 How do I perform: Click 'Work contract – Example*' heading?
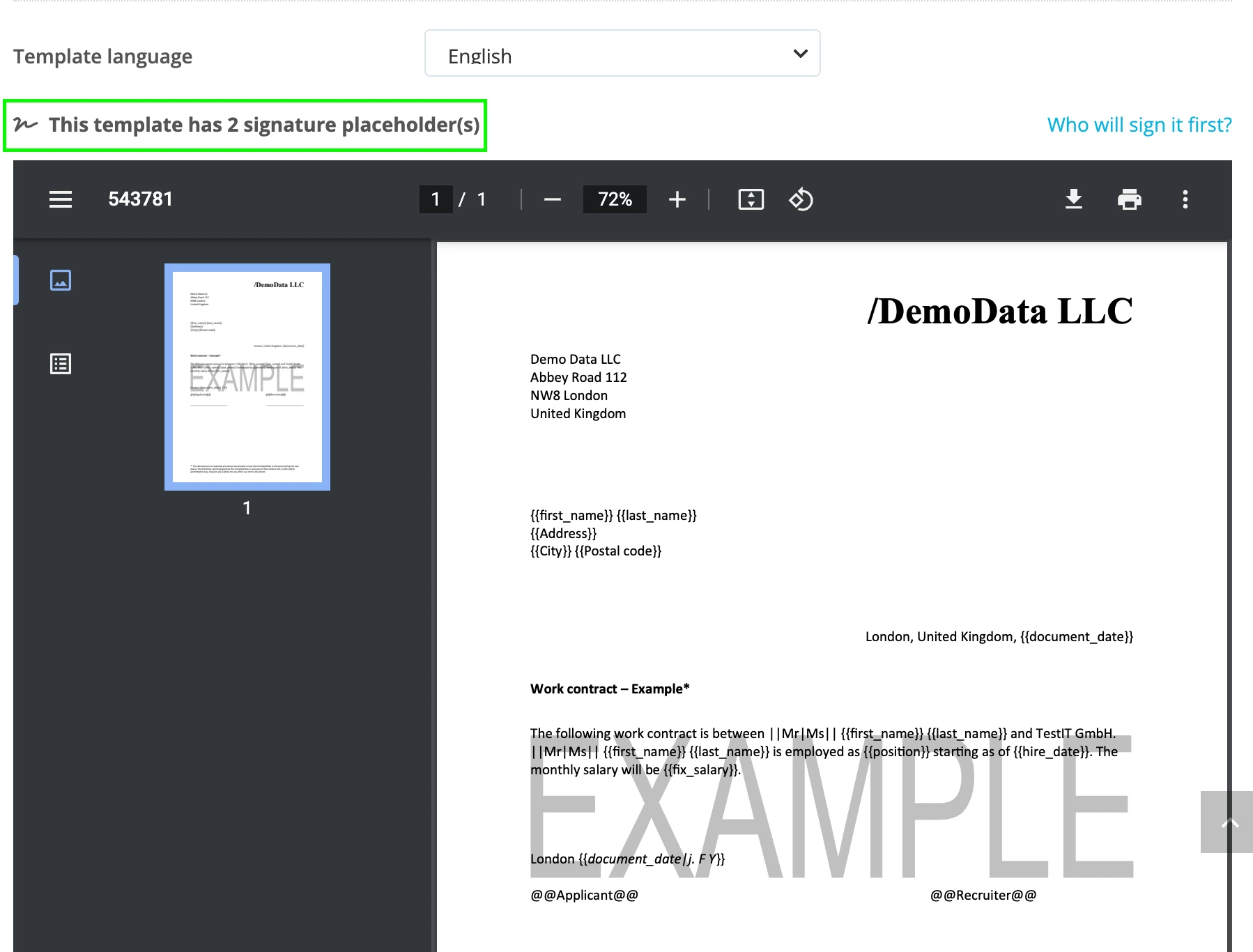(x=610, y=689)
